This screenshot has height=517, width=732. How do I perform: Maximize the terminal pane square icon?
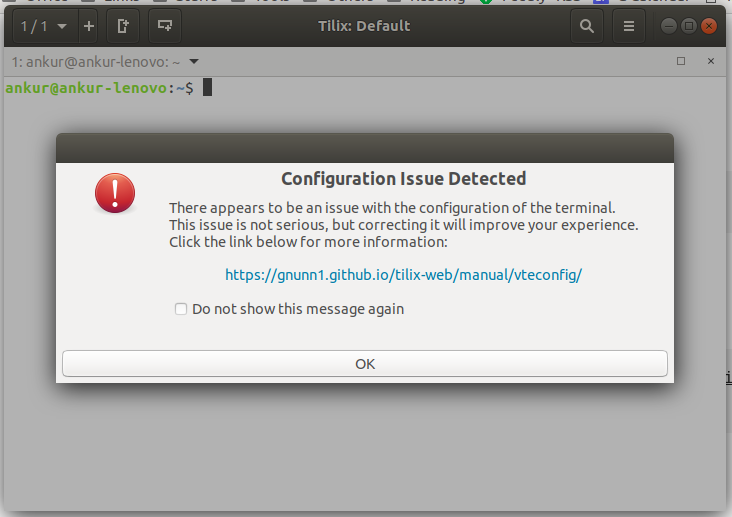click(x=681, y=61)
